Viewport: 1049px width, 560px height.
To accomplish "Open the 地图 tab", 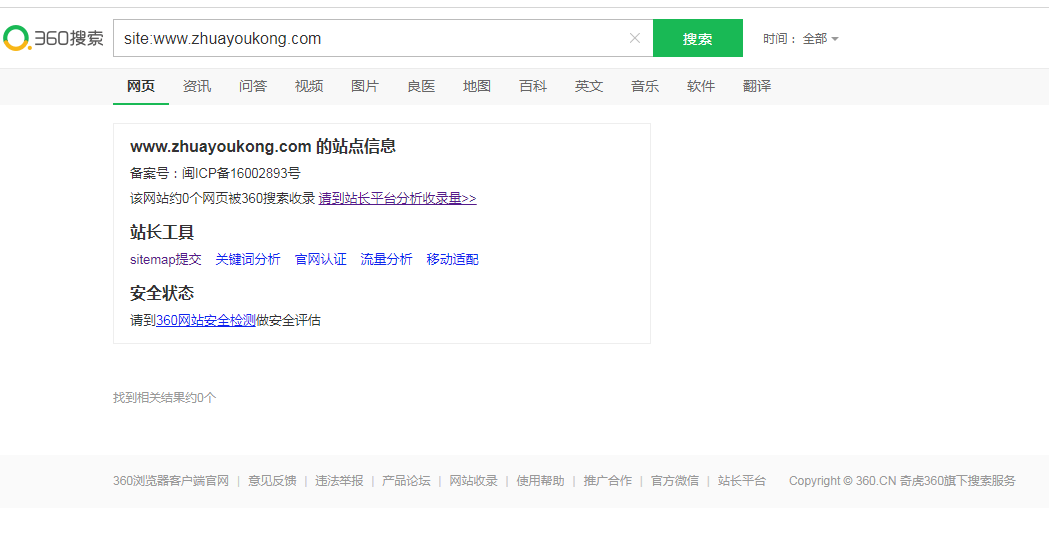I will 477,86.
